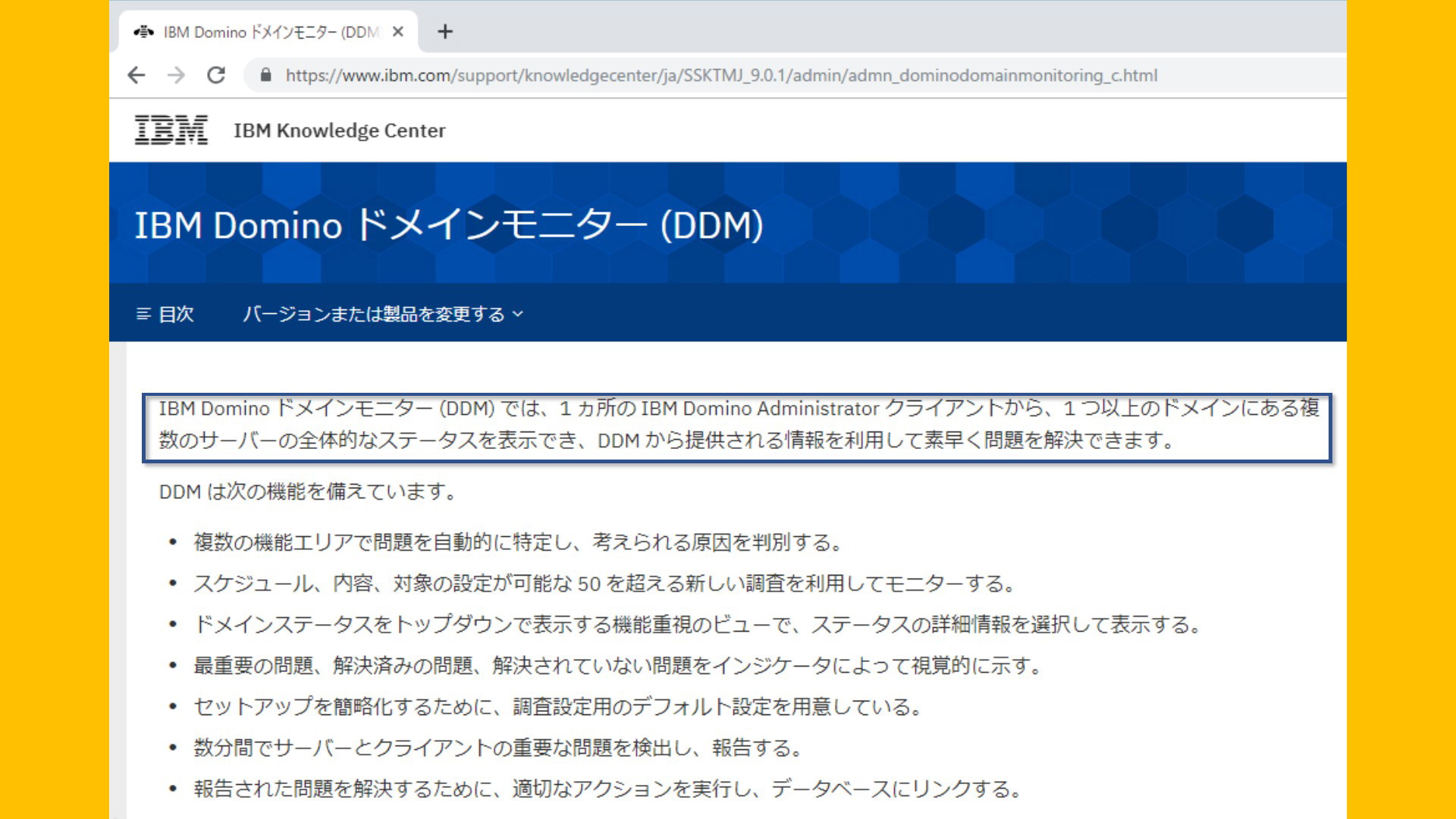Select the IBM Domino ドメインモニター browser tab
1456x819 pixels.
coord(268,32)
